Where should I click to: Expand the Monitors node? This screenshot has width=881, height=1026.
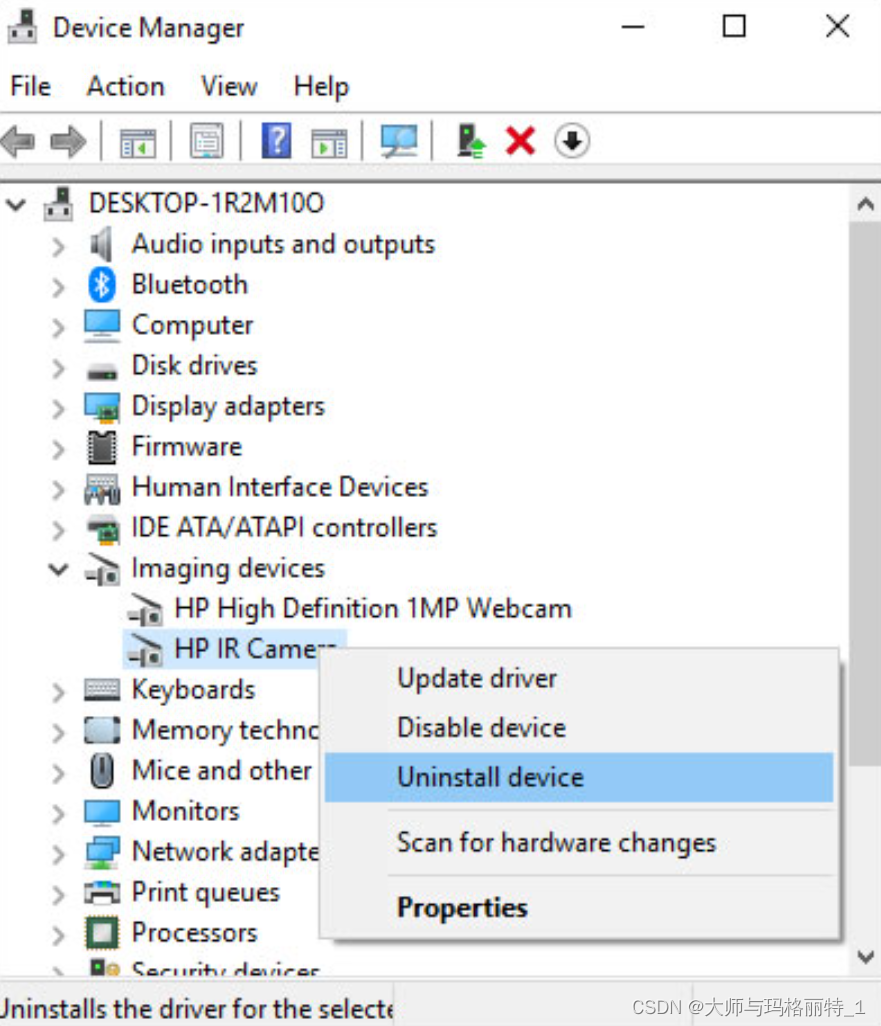(58, 813)
